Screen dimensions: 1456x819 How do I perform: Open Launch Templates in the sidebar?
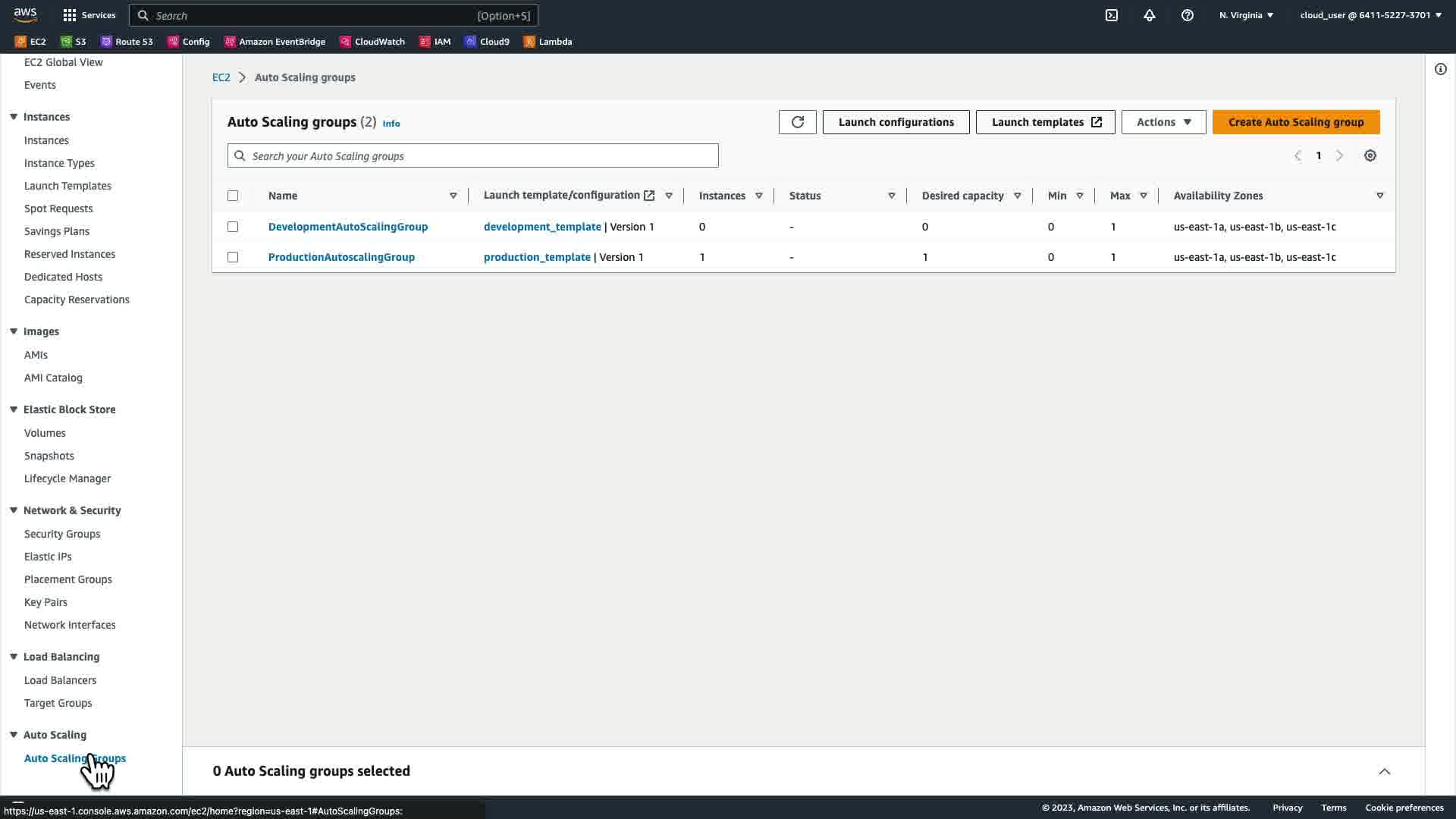[x=67, y=186]
